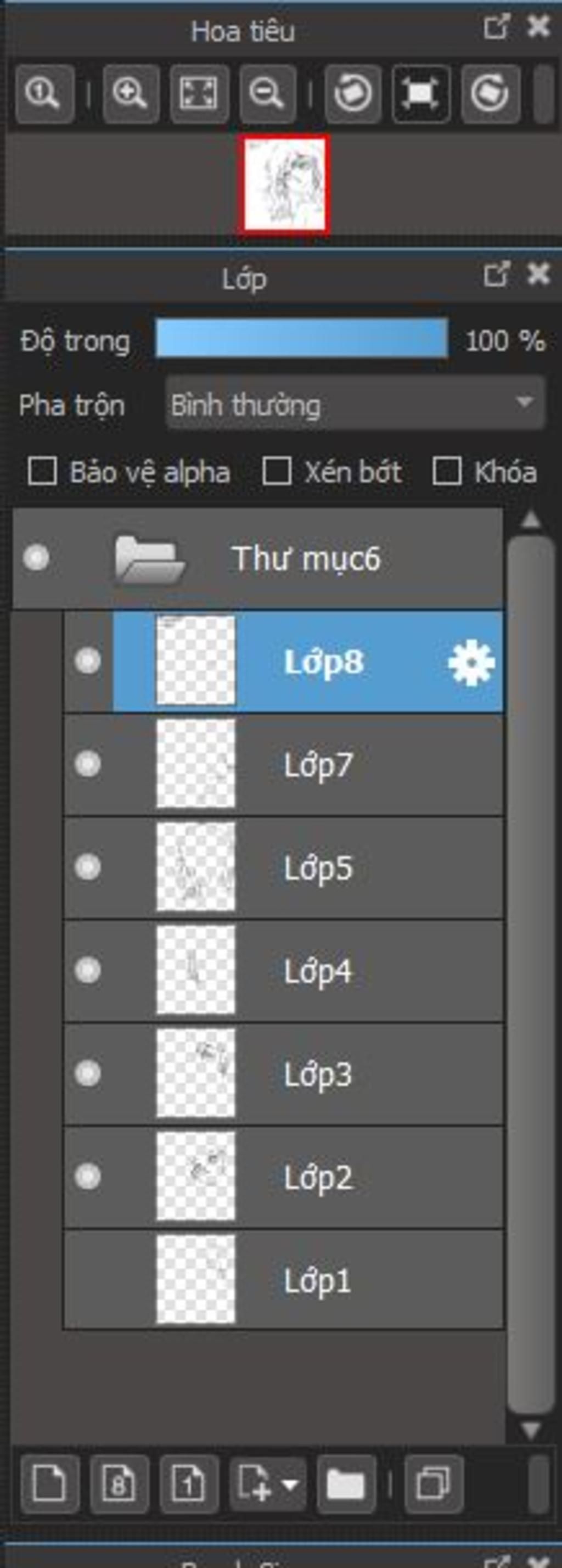Open the add layer dropdown arrow

[291, 1485]
